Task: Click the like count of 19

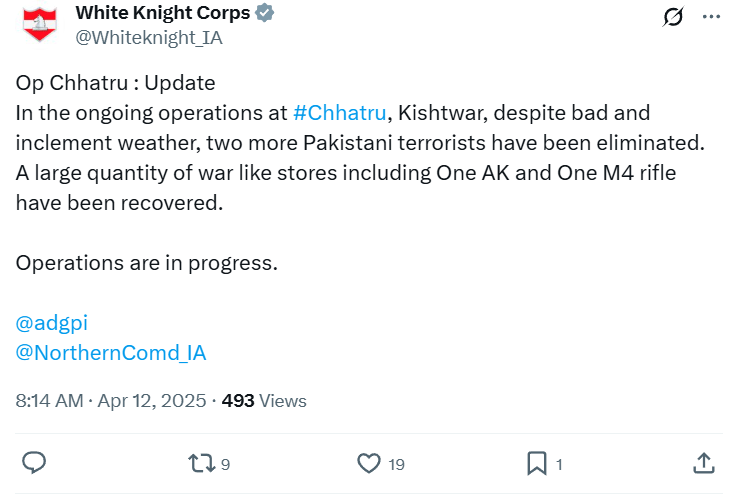Action: pos(396,464)
